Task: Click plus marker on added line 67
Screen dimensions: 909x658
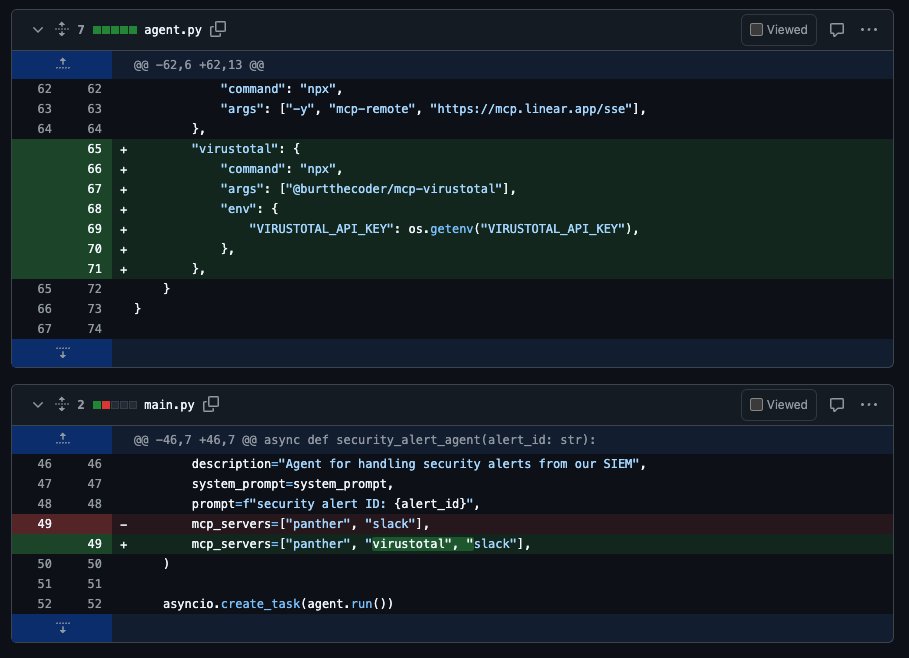Action: (123, 190)
